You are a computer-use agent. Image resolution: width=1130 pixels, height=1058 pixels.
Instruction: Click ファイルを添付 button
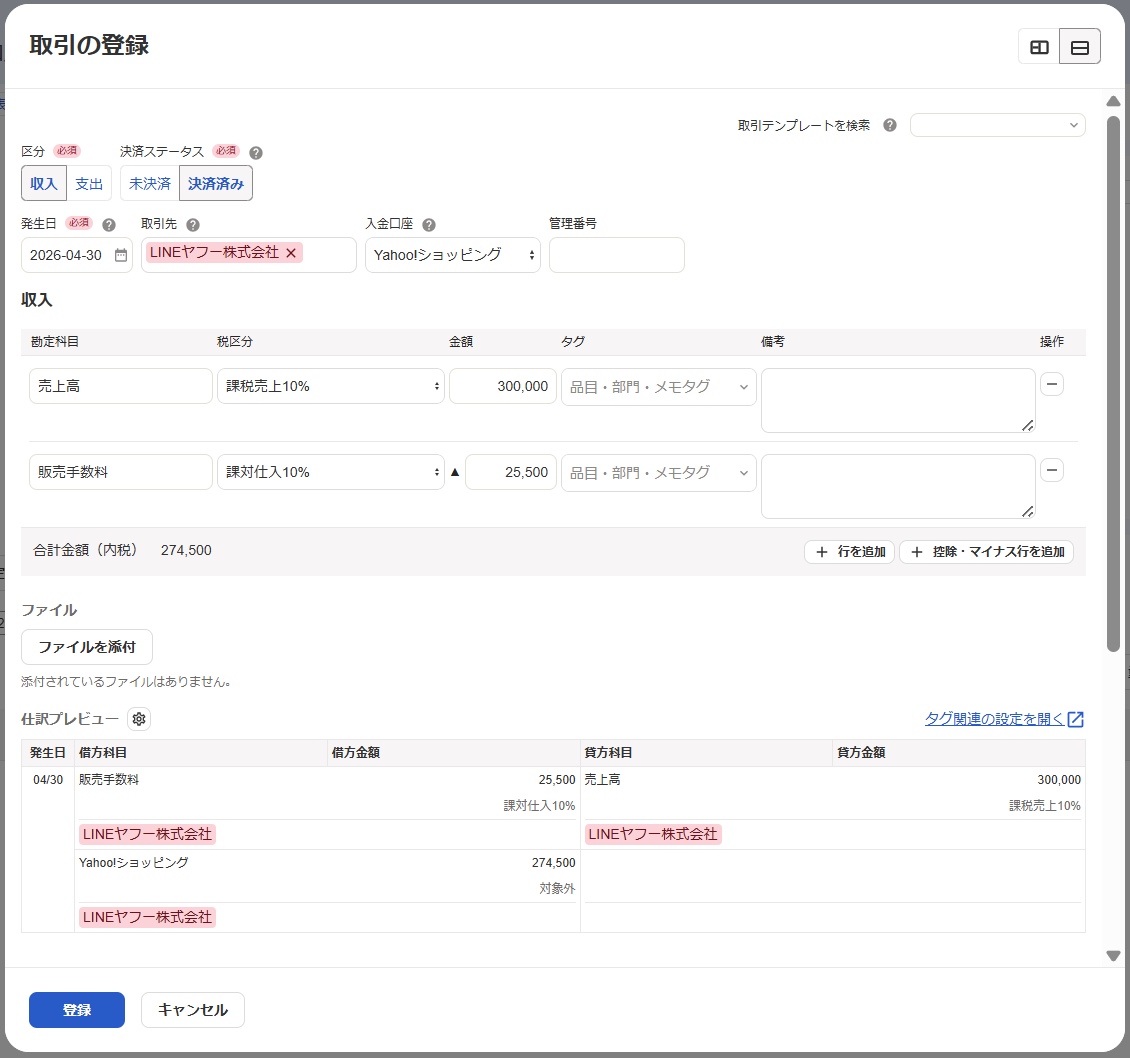click(87, 647)
